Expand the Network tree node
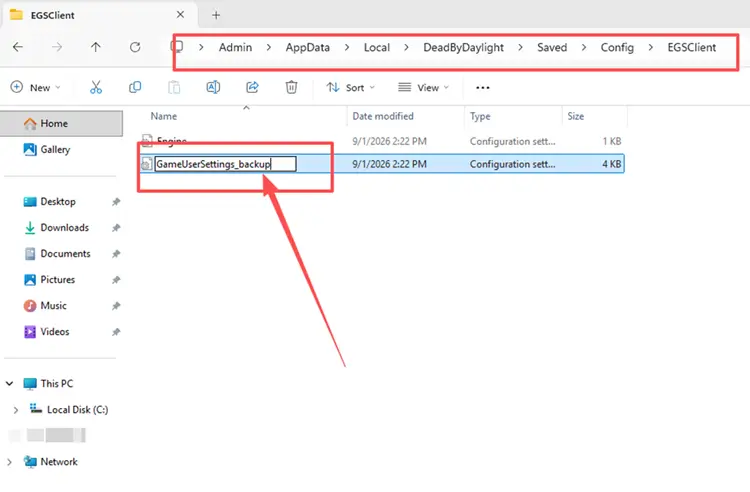Image resolution: width=750 pixels, height=492 pixels. click(10, 462)
